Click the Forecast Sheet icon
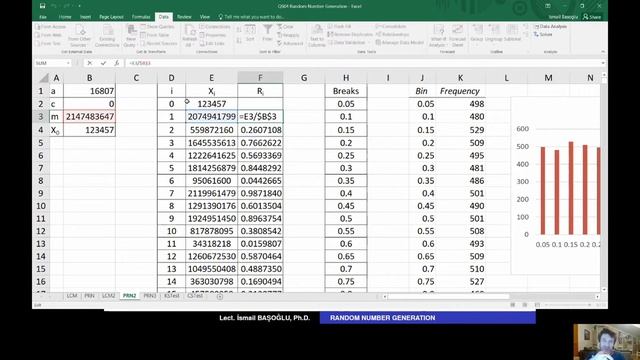Viewport: 640px width, 360px height. pos(458,36)
